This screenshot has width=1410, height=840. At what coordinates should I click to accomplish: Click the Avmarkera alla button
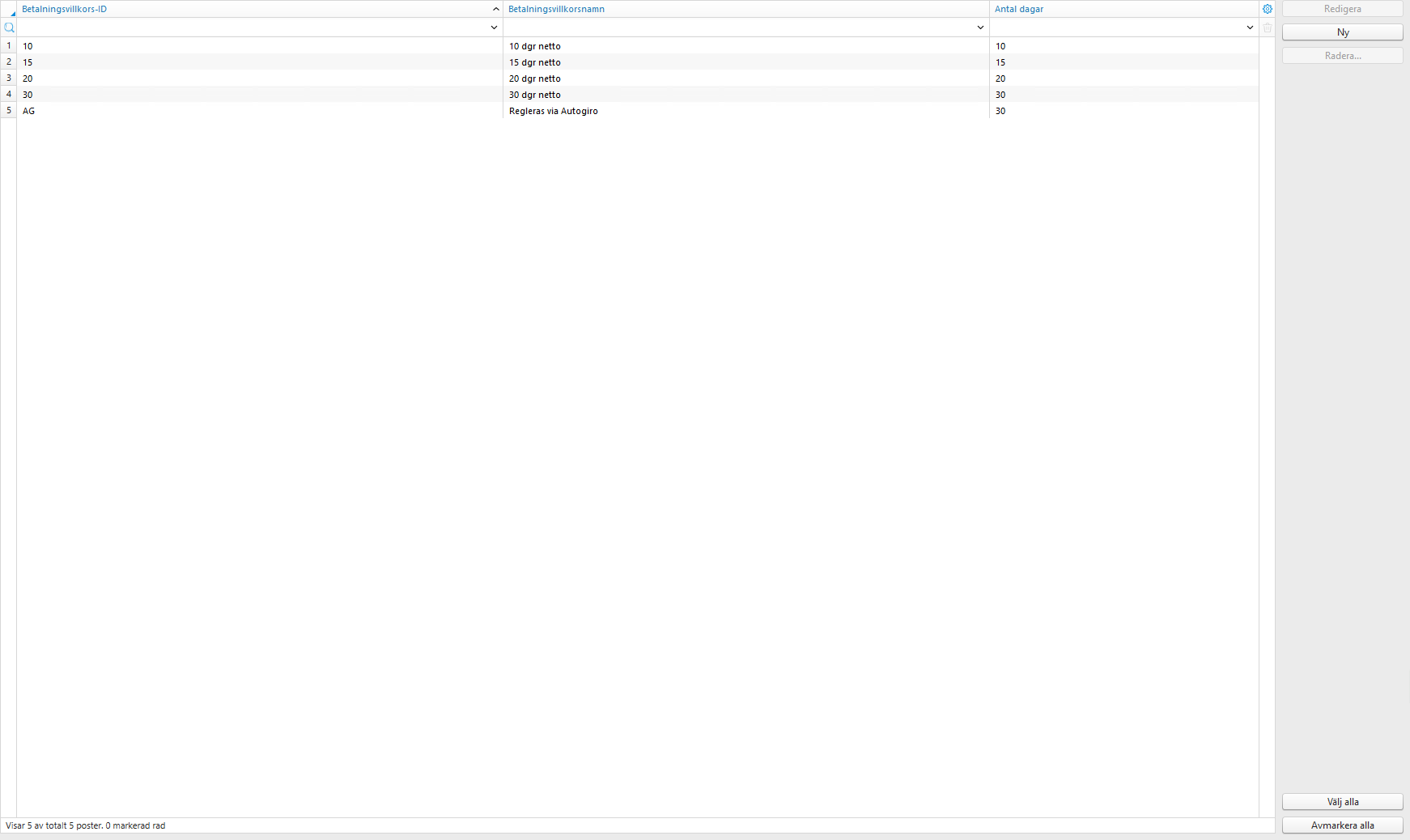pos(1342,825)
